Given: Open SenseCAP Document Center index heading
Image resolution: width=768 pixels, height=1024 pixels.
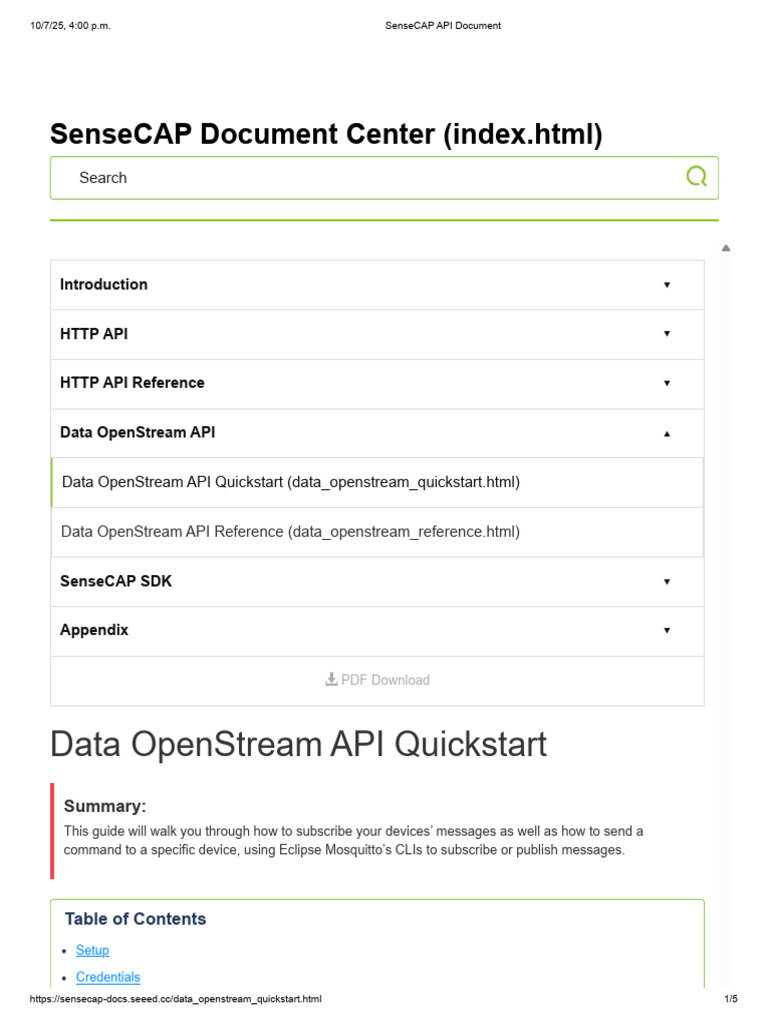Looking at the screenshot, I should (326, 134).
